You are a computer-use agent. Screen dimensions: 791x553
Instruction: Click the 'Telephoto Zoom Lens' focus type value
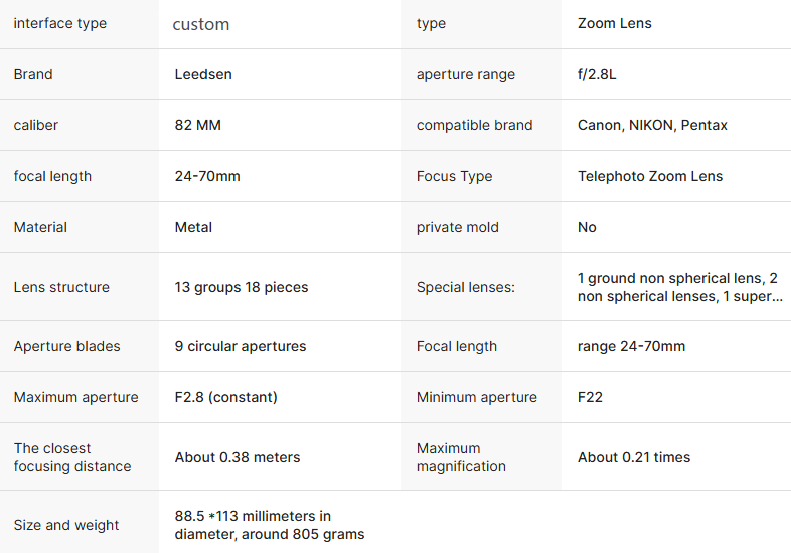pyautogui.click(x=650, y=176)
